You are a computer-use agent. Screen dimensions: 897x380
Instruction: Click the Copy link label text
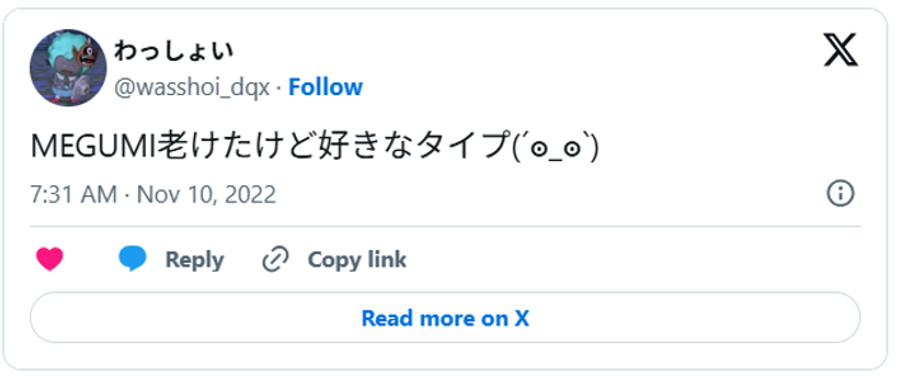pyautogui.click(x=357, y=260)
